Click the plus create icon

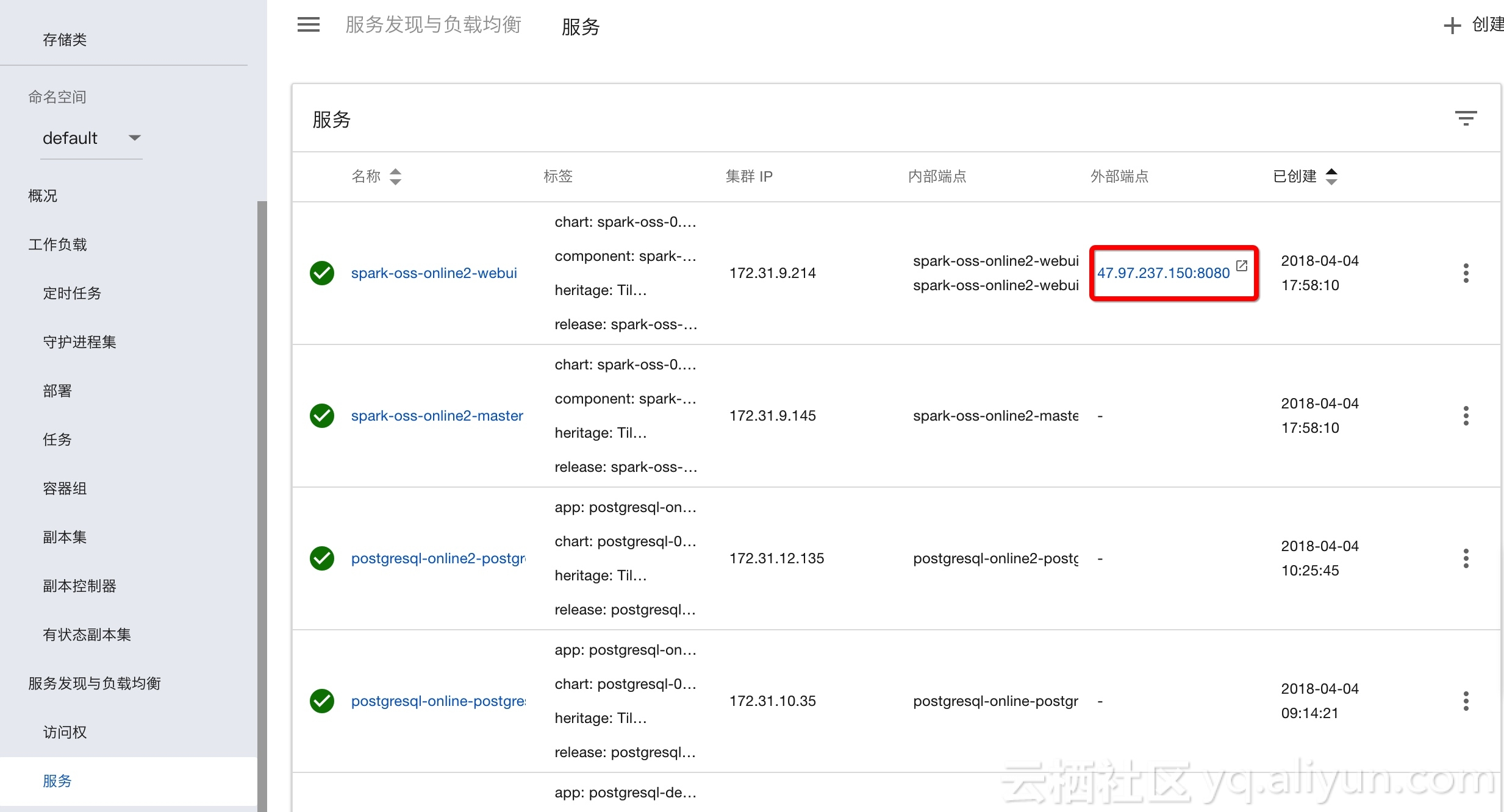(1452, 26)
